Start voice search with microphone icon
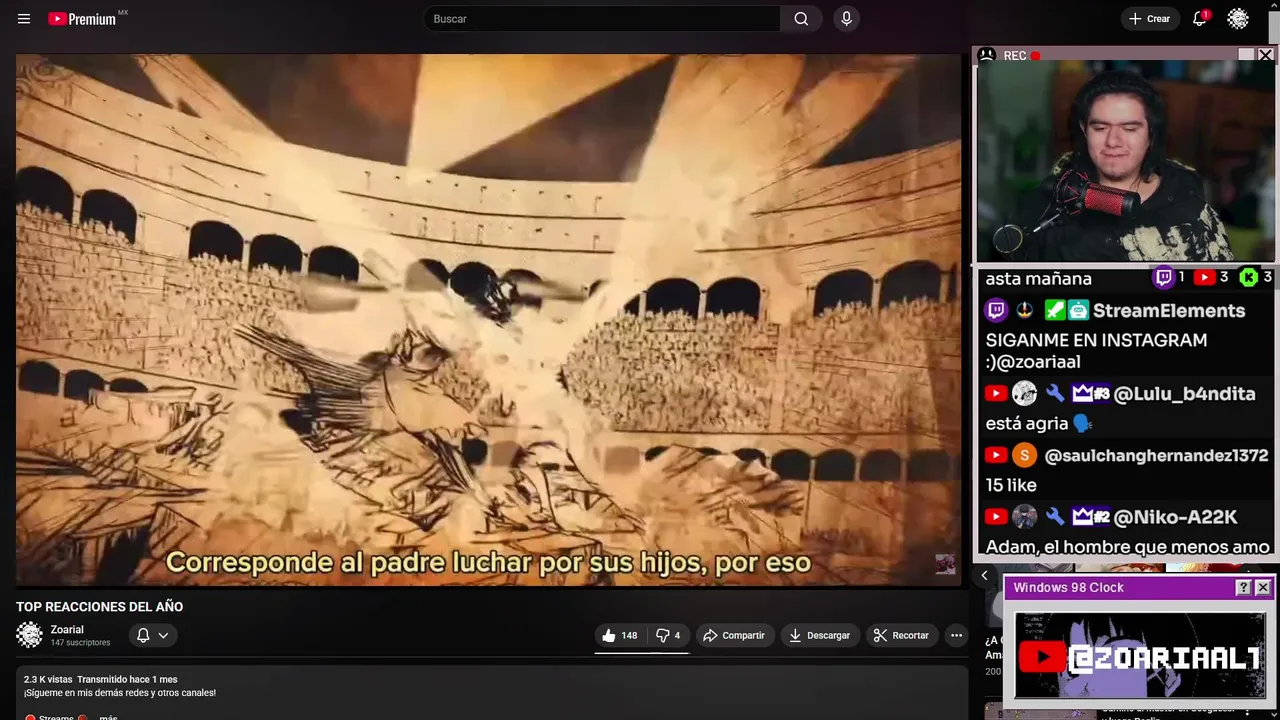Viewport: 1280px width, 720px height. point(846,19)
